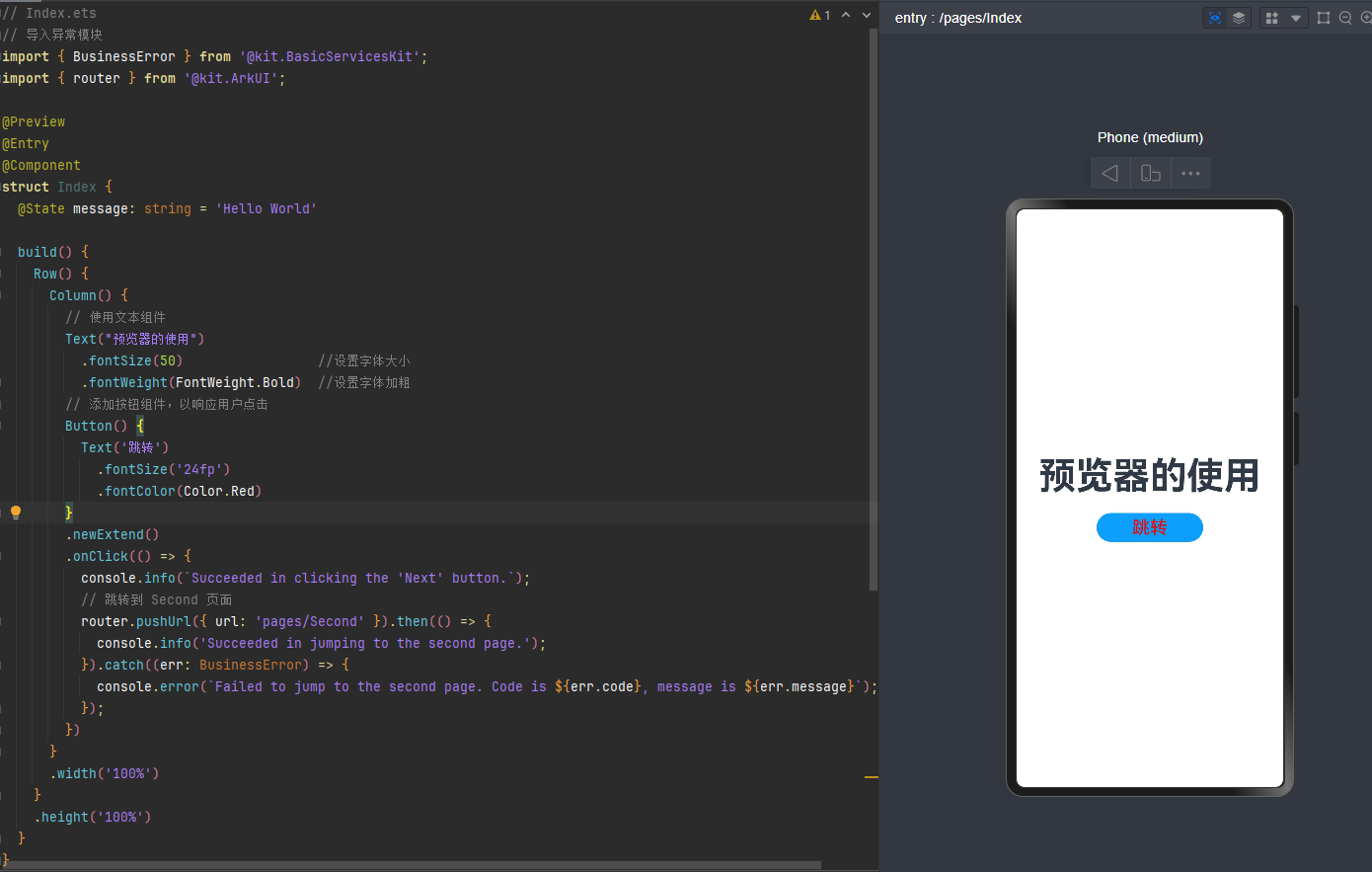
Task: Click the Button() line in code
Action: 105,426
